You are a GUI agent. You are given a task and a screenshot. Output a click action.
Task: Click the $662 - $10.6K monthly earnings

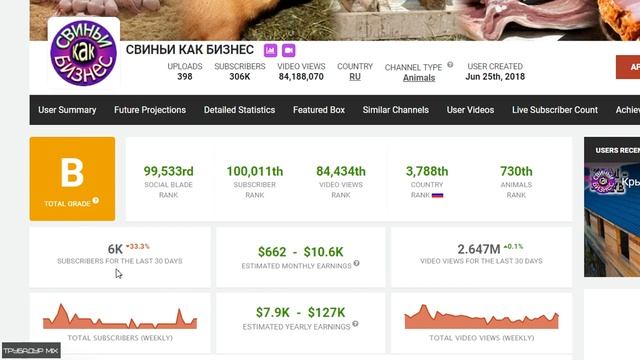click(300, 252)
